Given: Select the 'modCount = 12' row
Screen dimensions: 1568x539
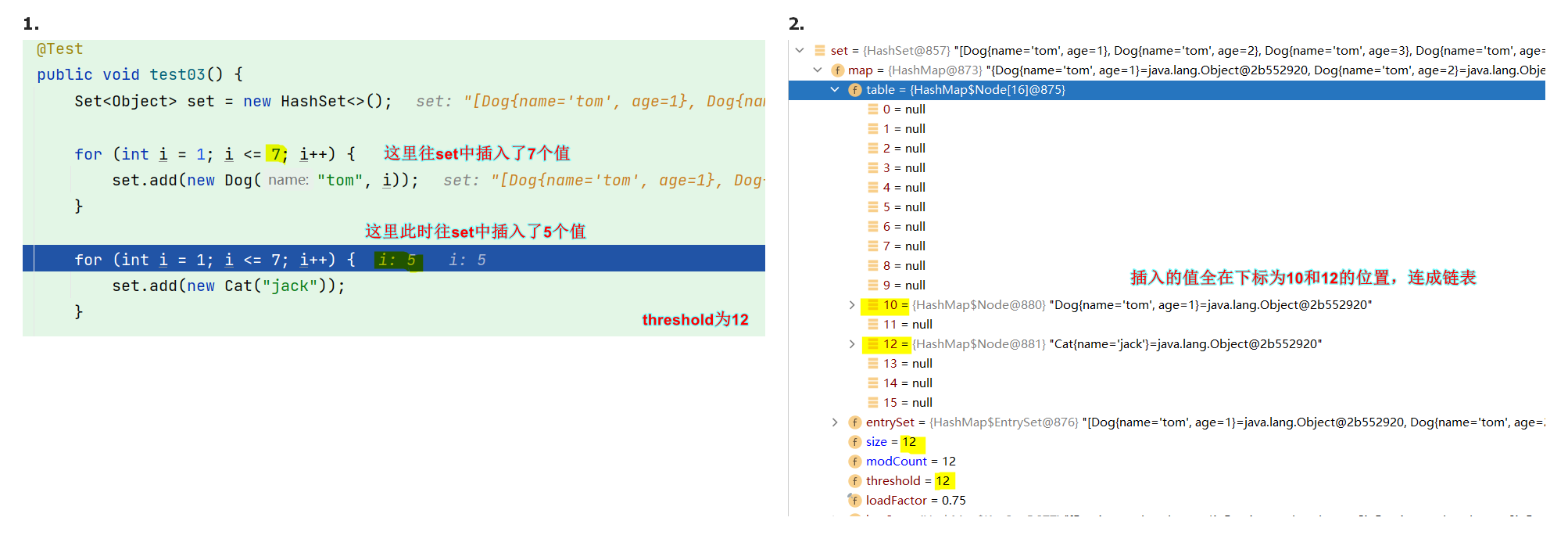Looking at the screenshot, I should pyautogui.click(x=911, y=461).
